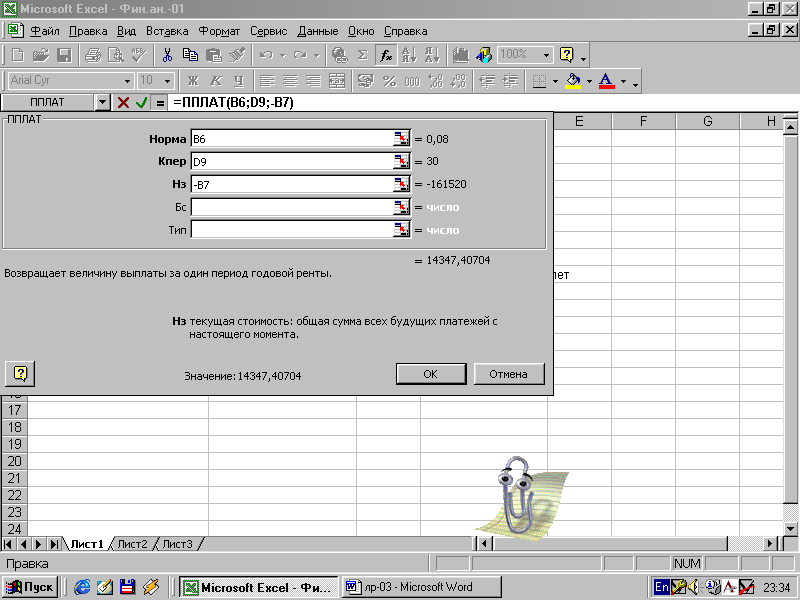Align text right toggle
The width and height of the screenshot is (800, 600).
313,81
